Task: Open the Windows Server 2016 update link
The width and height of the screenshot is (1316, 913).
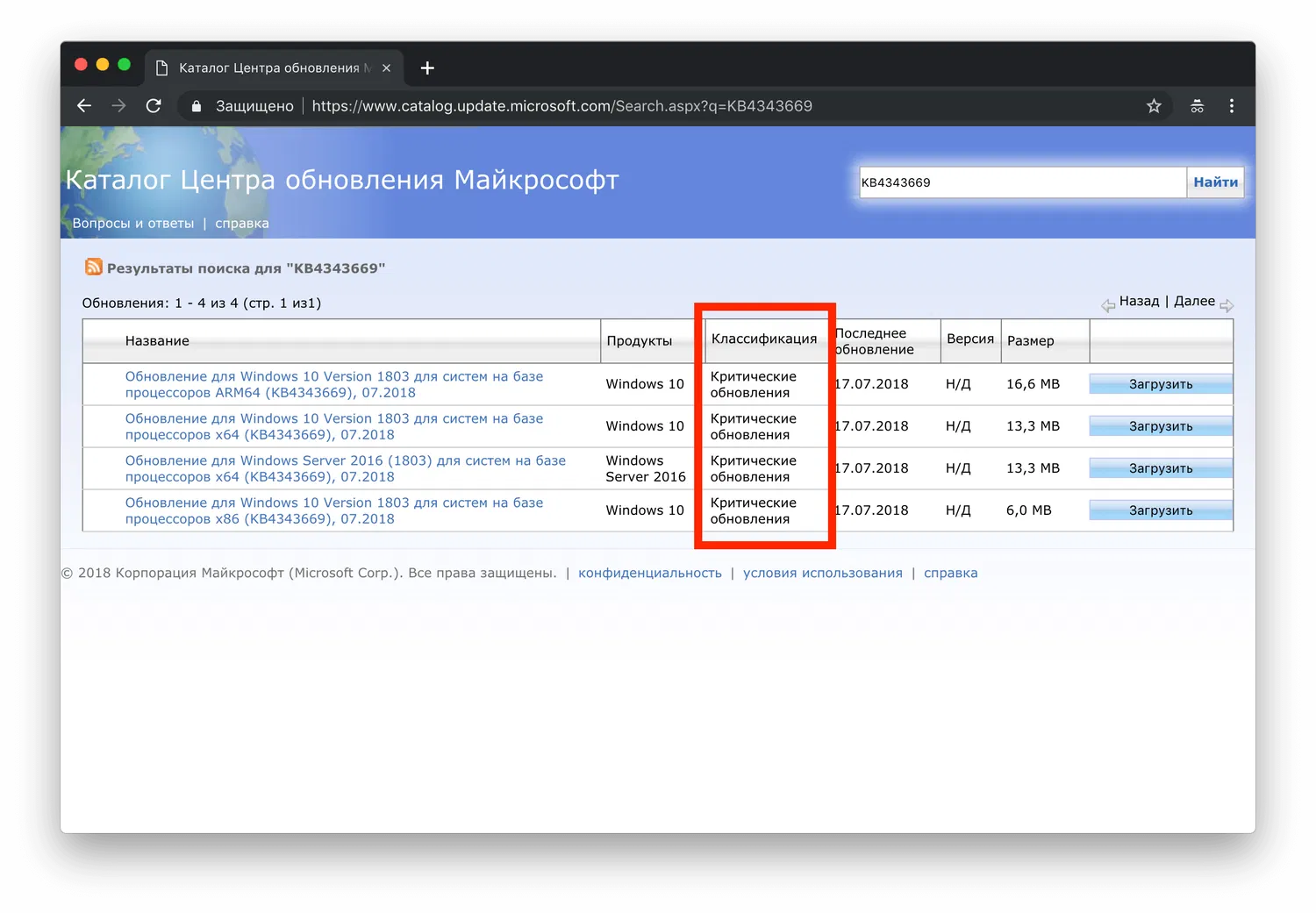Action: tap(346, 468)
